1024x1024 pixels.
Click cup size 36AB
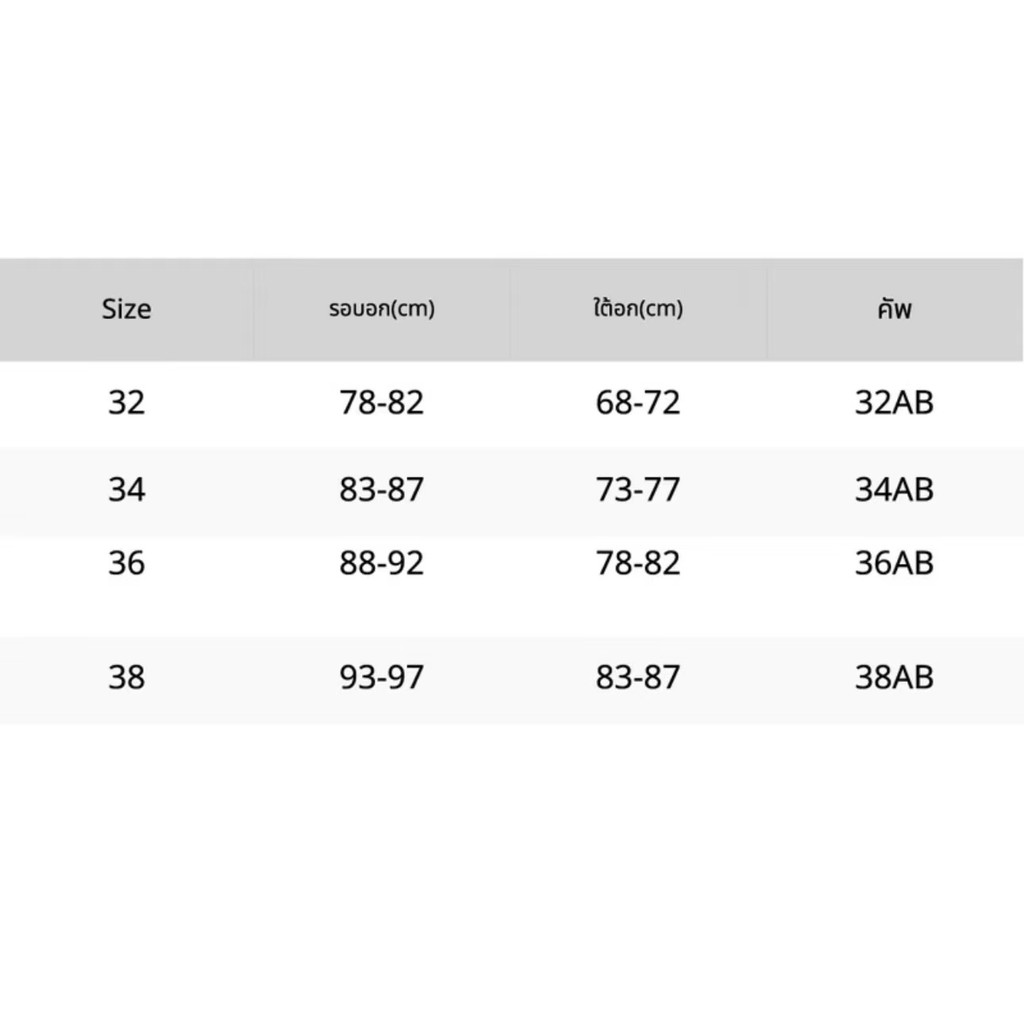tap(894, 563)
